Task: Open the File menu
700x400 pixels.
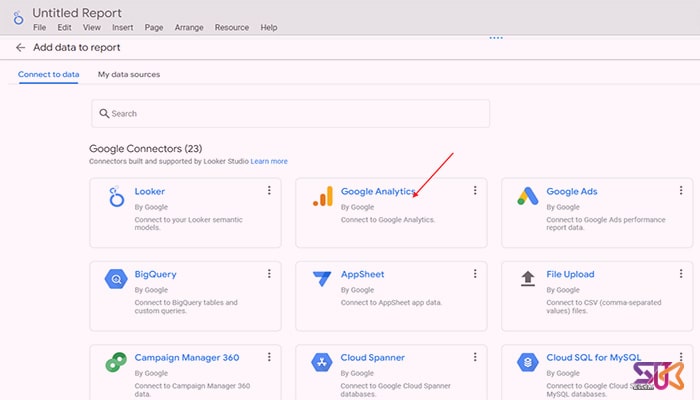Action: coord(39,28)
